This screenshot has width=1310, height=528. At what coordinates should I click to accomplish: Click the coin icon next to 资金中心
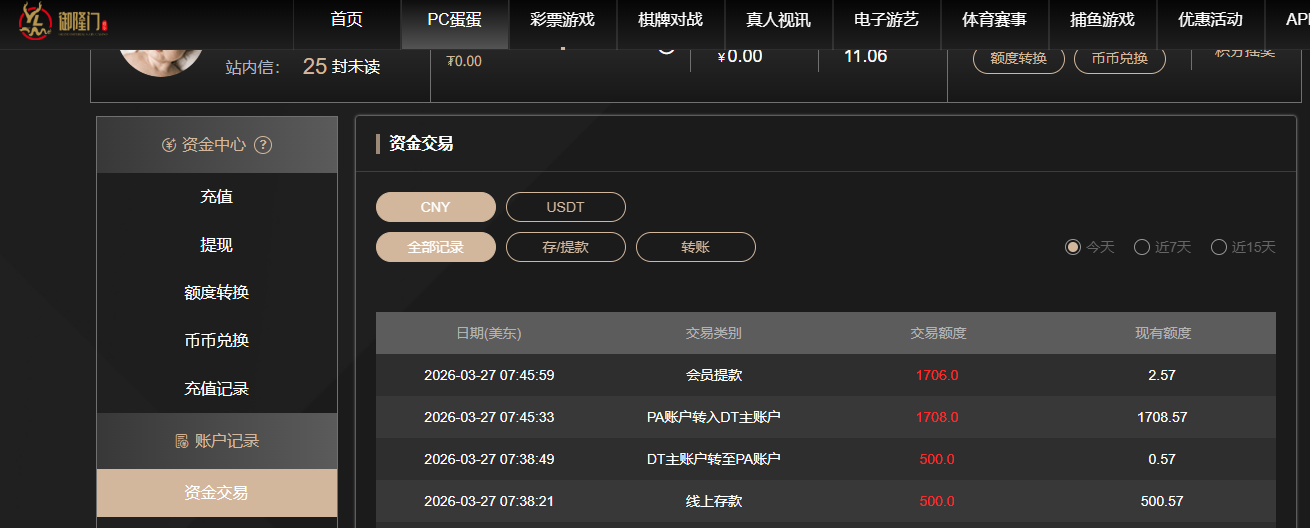coord(169,145)
